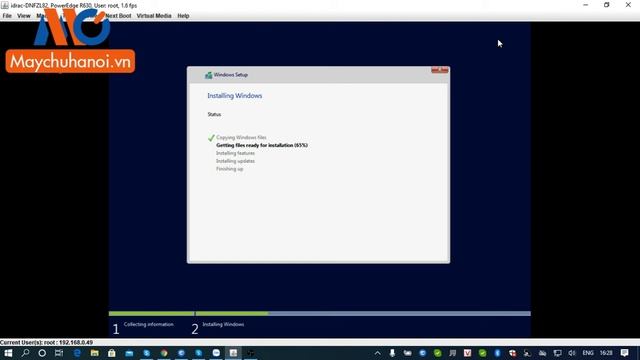
Task: Click Current User(s) status bar text
Action: pyautogui.click(x=47, y=342)
